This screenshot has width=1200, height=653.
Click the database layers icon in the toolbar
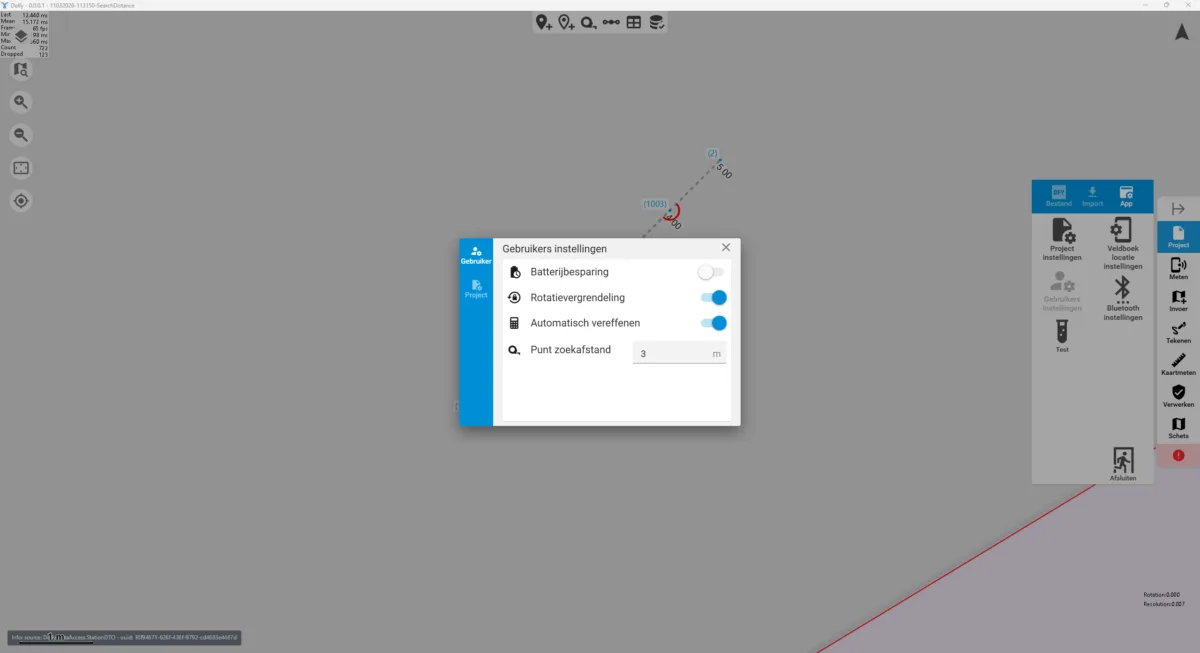coord(656,22)
